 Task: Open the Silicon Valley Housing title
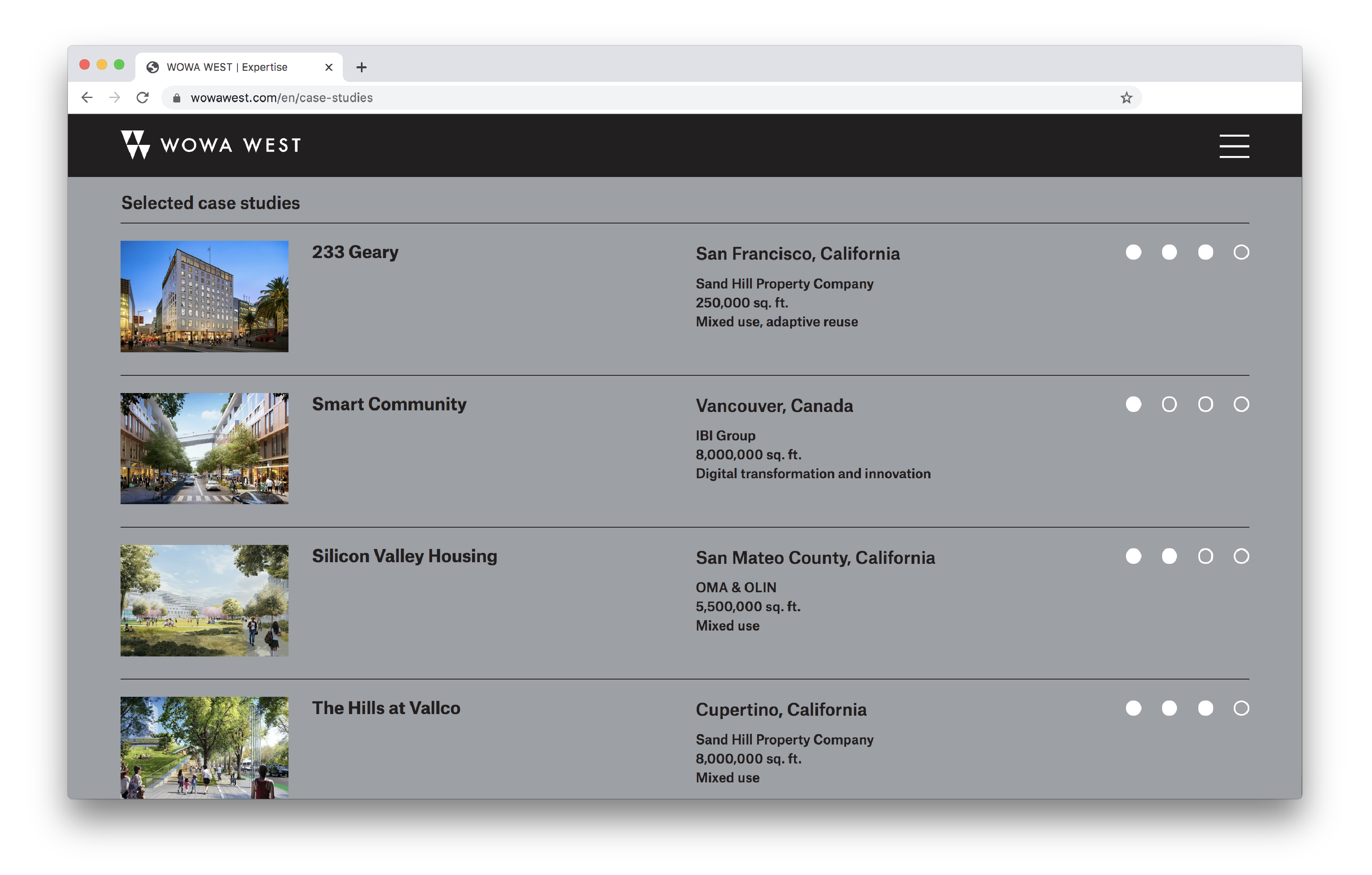pyautogui.click(x=405, y=556)
